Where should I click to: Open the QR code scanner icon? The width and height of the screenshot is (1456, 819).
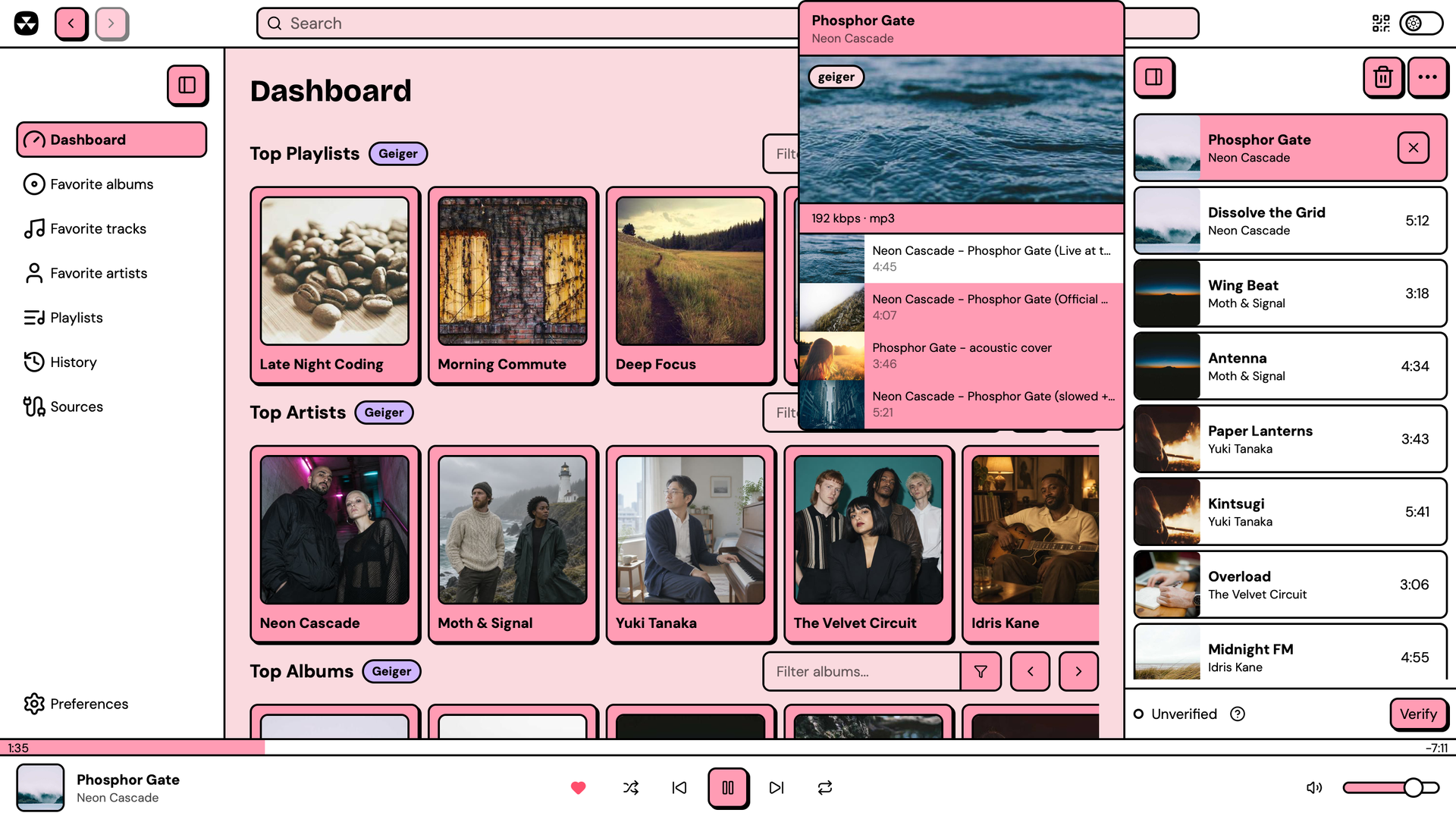click(1381, 24)
